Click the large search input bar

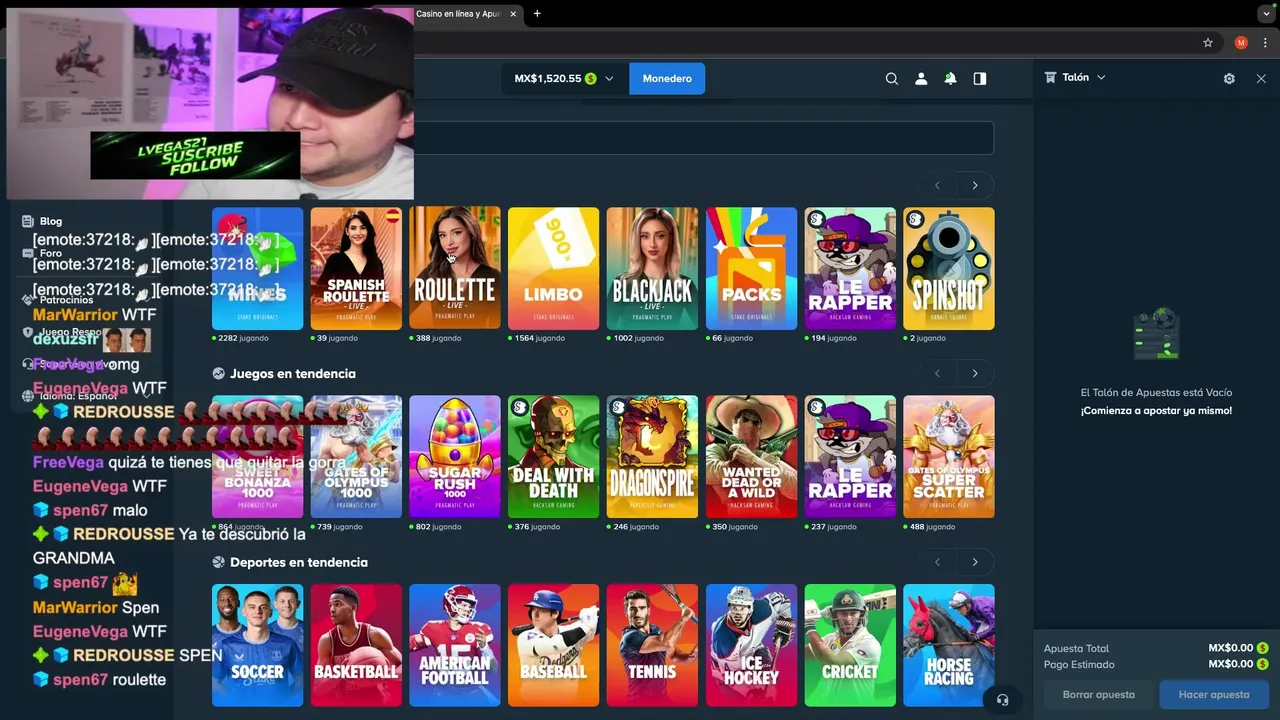pyautogui.click(x=704, y=138)
